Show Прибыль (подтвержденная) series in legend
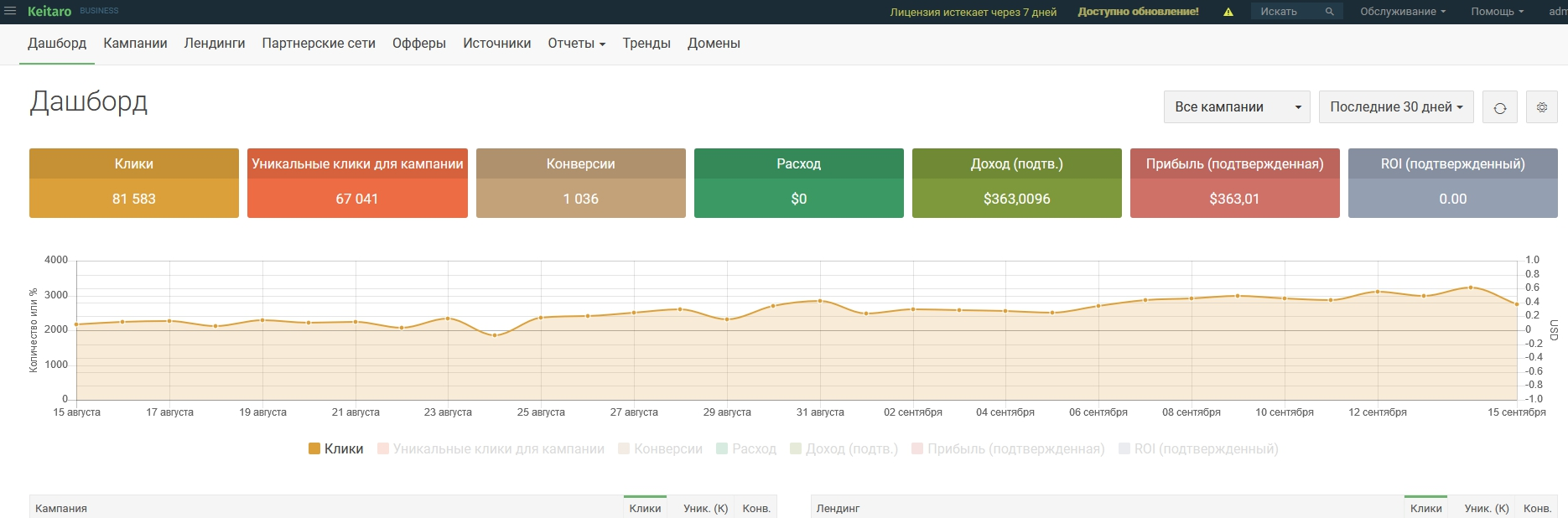 1008,449
